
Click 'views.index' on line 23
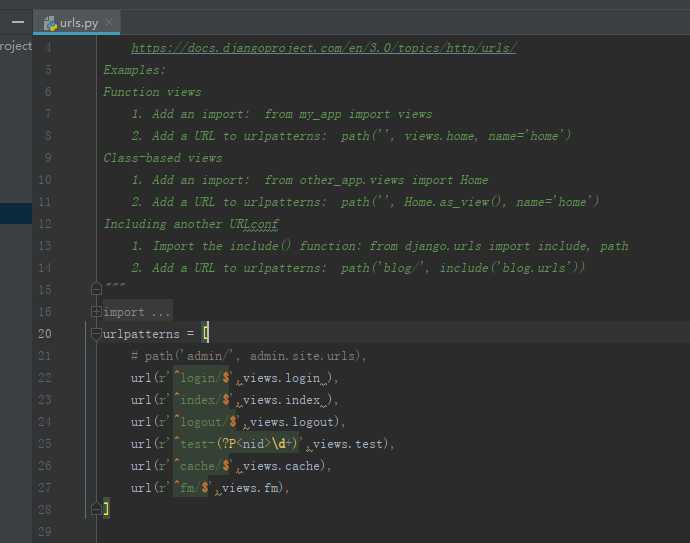[282, 400]
